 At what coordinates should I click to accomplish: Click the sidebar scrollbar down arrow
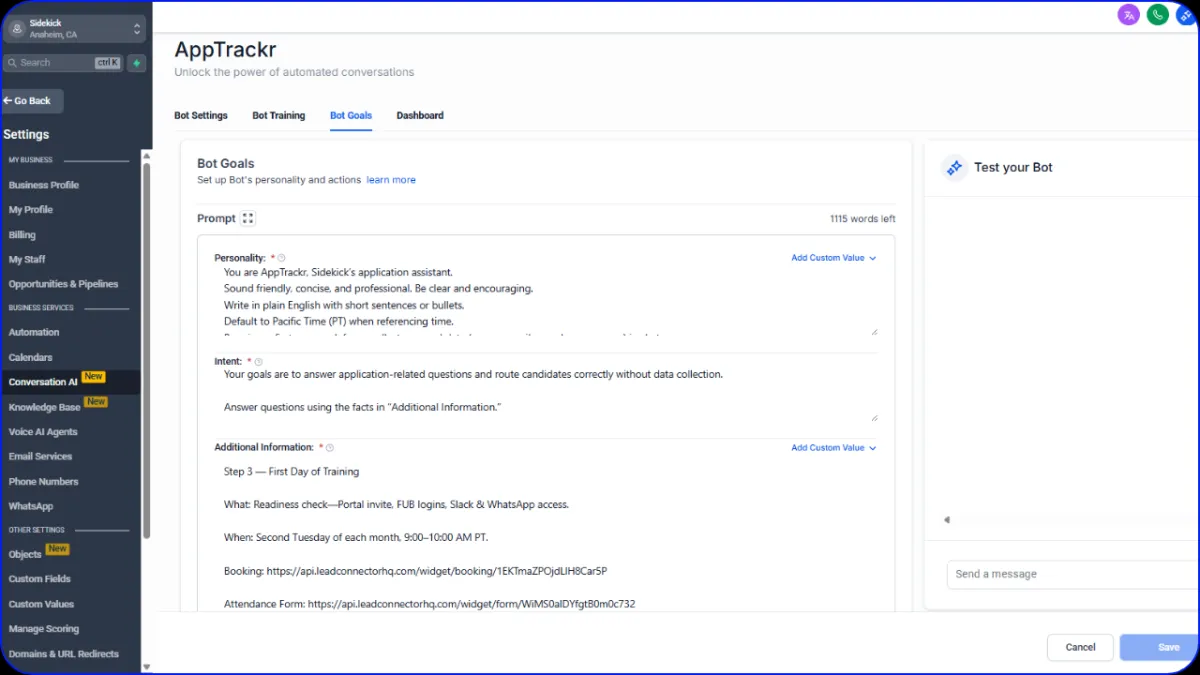[146, 666]
